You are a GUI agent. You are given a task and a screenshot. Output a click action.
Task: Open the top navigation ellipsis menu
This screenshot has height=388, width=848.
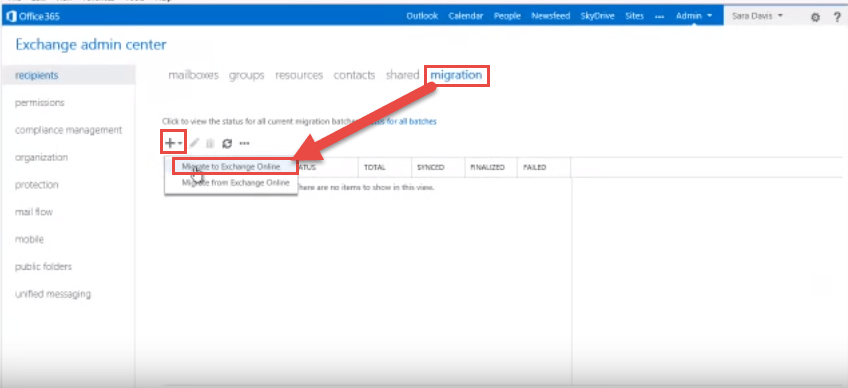click(x=659, y=16)
